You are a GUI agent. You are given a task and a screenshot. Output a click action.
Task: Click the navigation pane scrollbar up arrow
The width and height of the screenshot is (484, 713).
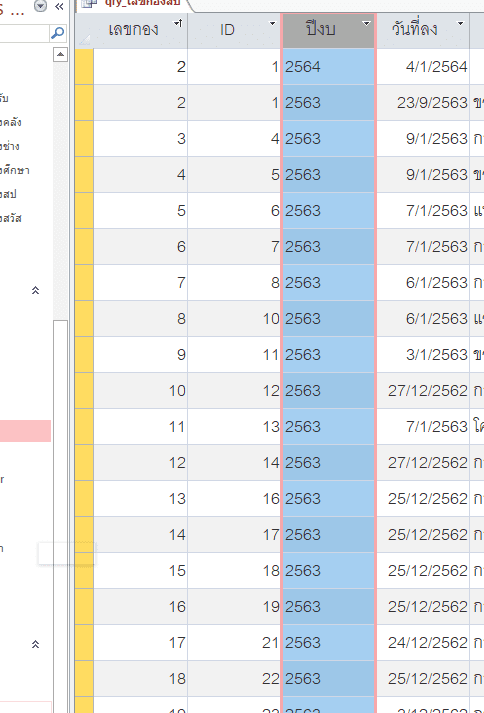click(x=60, y=55)
